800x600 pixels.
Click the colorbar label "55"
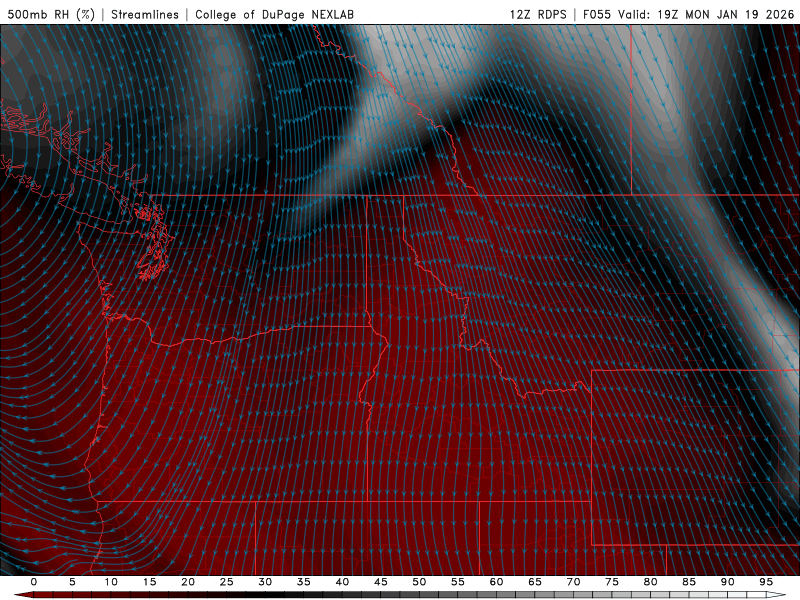(x=458, y=582)
